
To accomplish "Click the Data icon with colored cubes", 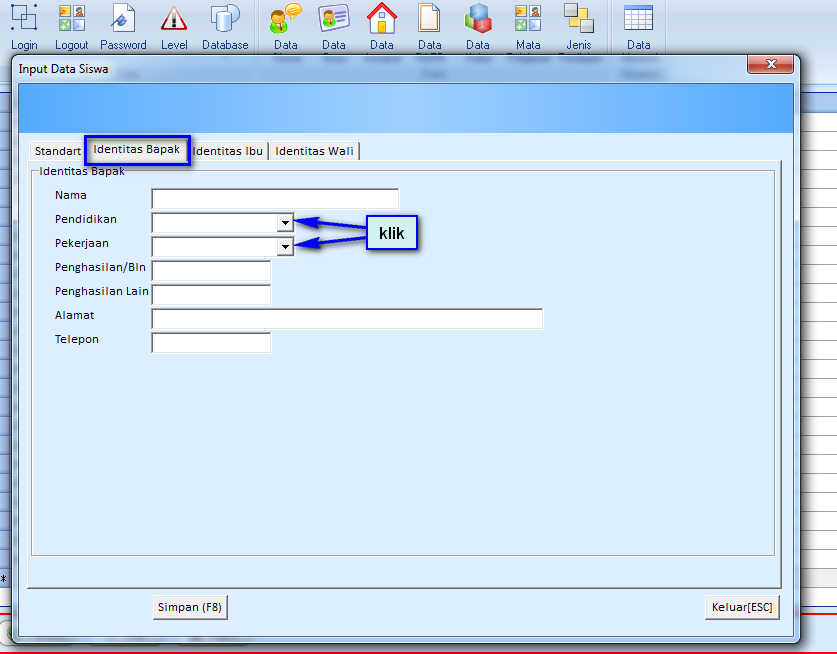I will (478, 19).
